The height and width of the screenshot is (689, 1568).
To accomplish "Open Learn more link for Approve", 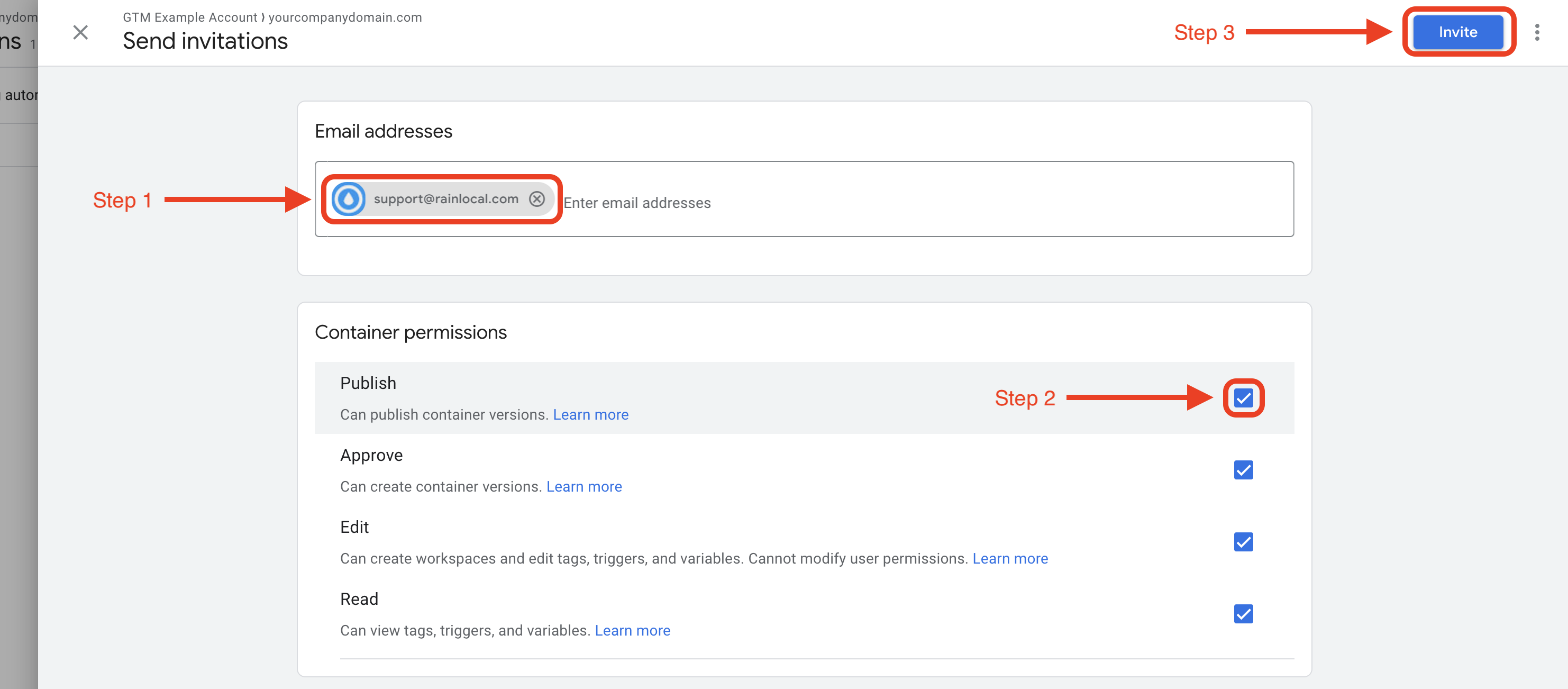I will point(584,486).
